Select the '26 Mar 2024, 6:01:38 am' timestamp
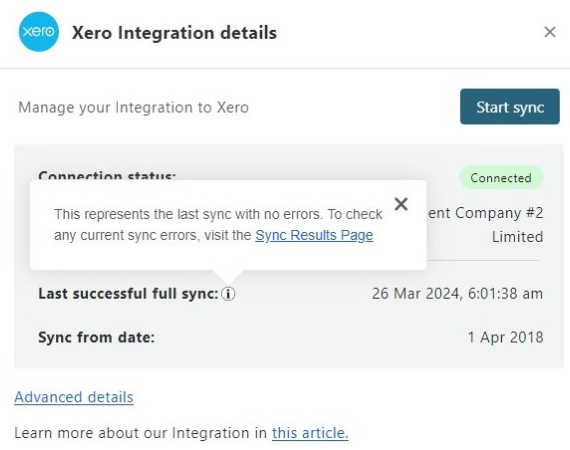 tap(457, 294)
